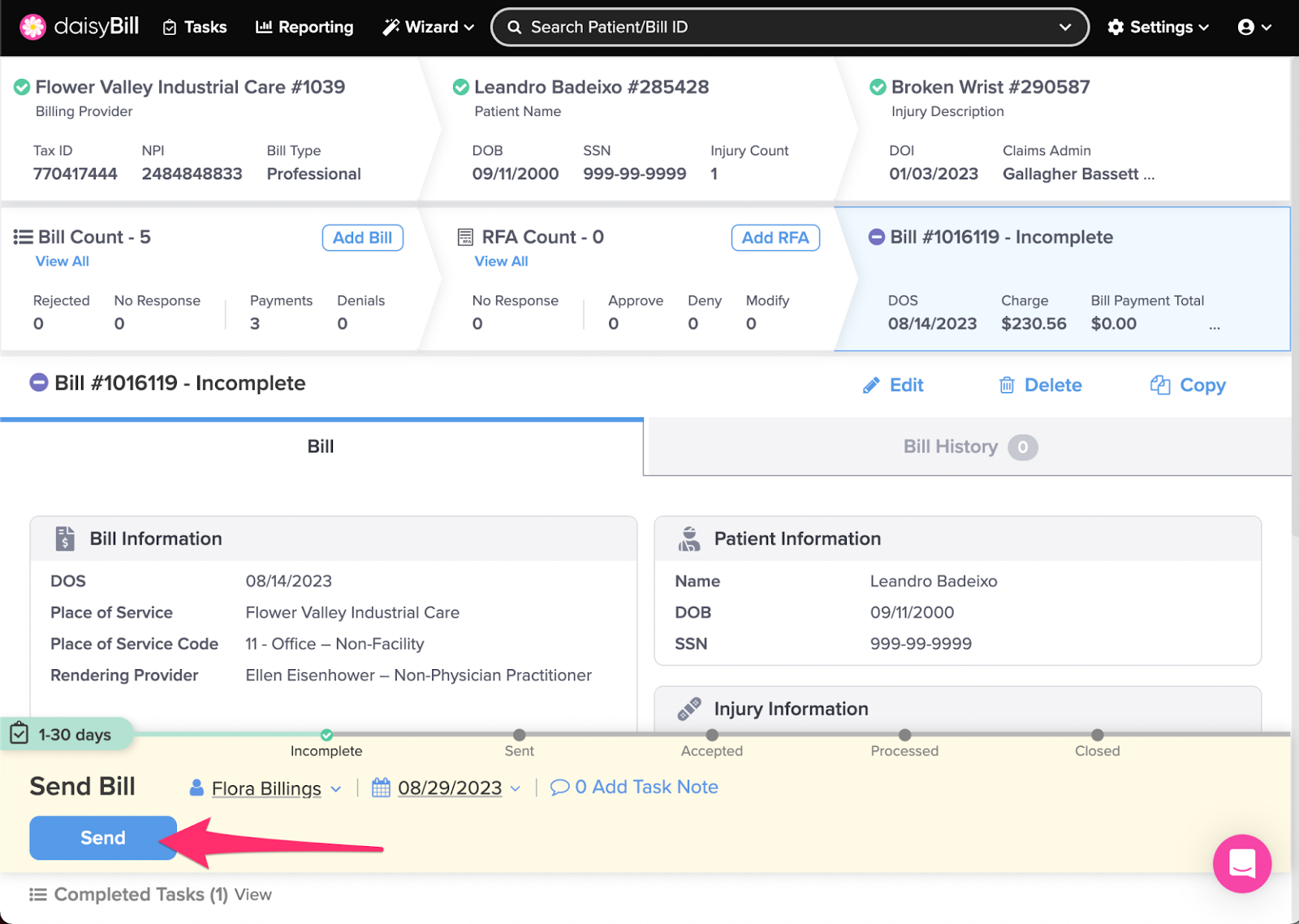This screenshot has height=924, width=1299.
Task: Click the RFA Count form icon
Action: 465,237
